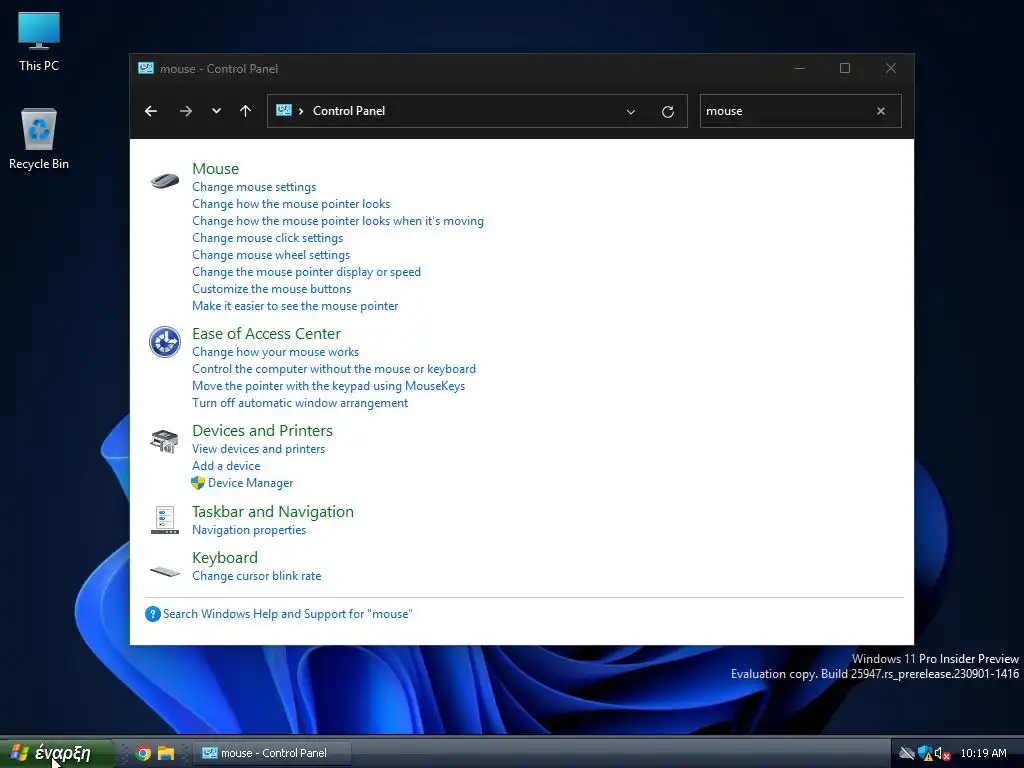The width and height of the screenshot is (1024, 768).
Task: Open pointer looks when it's moving link
Action: tap(338, 221)
